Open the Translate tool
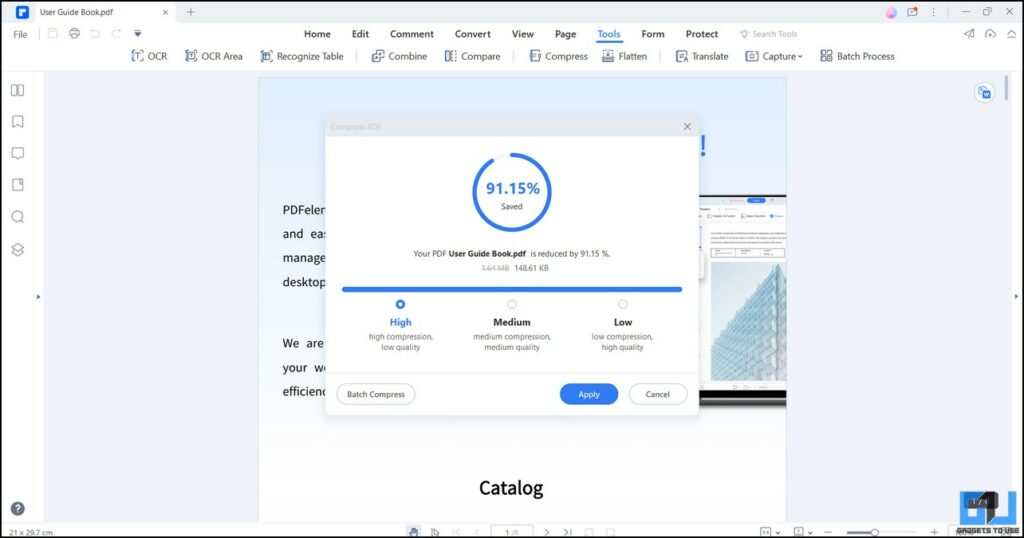This screenshot has width=1024, height=538. (702, 56)
